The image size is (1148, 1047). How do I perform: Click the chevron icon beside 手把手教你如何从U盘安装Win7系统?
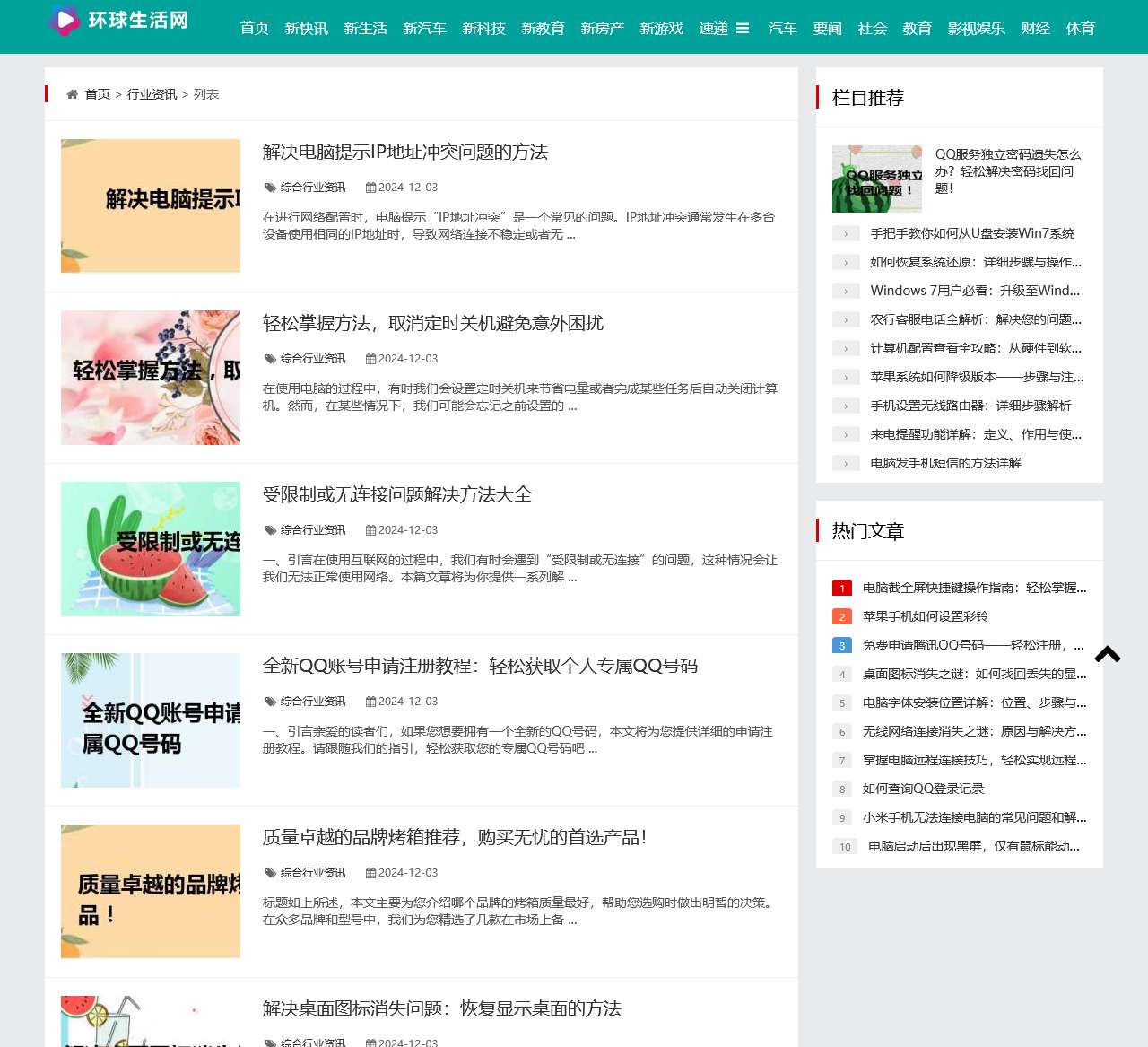point(846,233)
